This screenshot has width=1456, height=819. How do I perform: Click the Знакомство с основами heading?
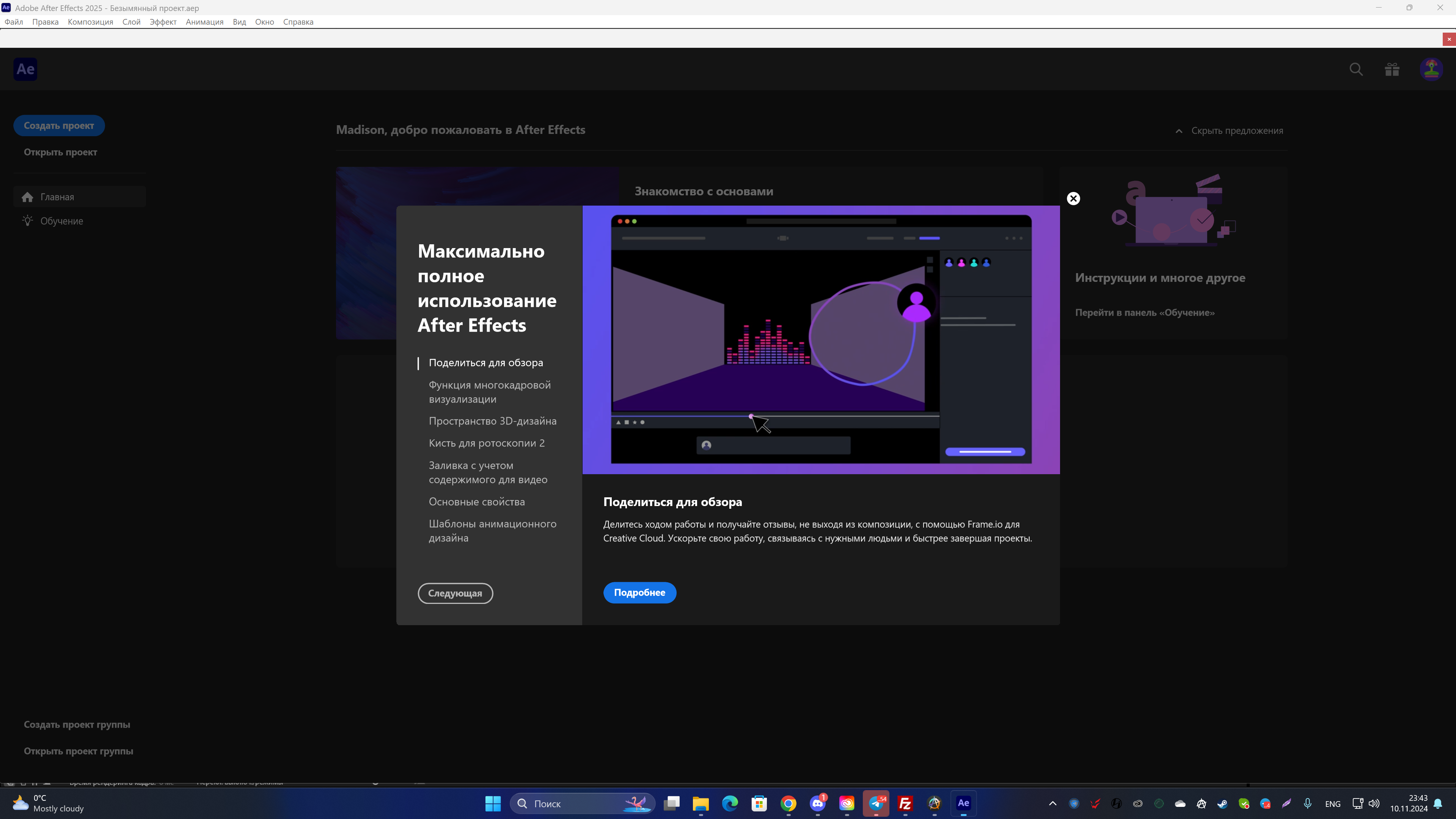(704, 192)
